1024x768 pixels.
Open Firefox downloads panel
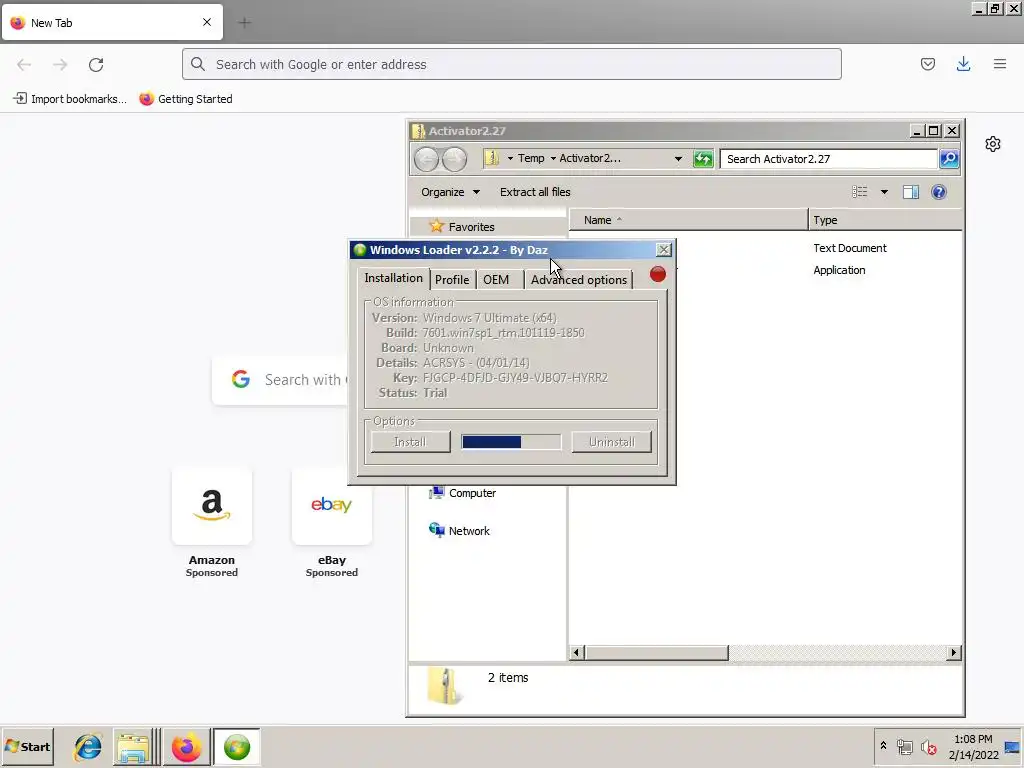point(963,64)
